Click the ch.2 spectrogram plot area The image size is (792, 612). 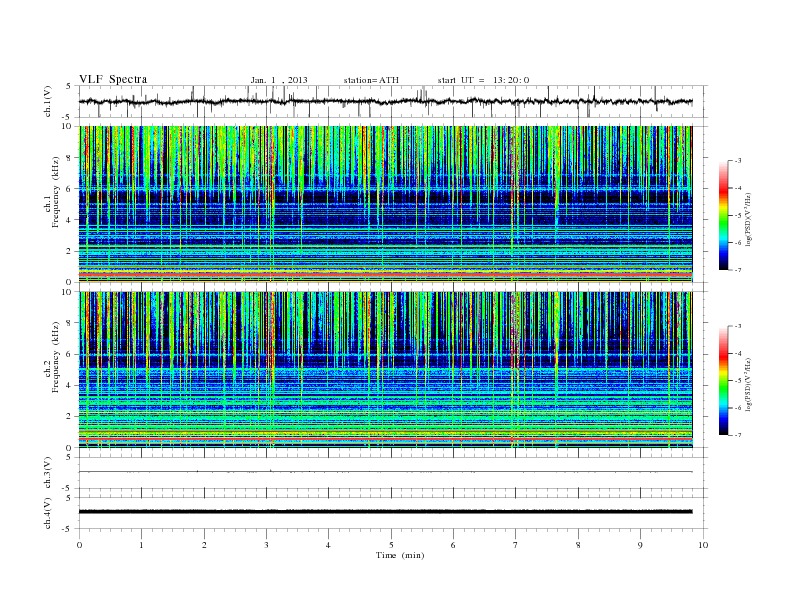click(x=385, y=370)
